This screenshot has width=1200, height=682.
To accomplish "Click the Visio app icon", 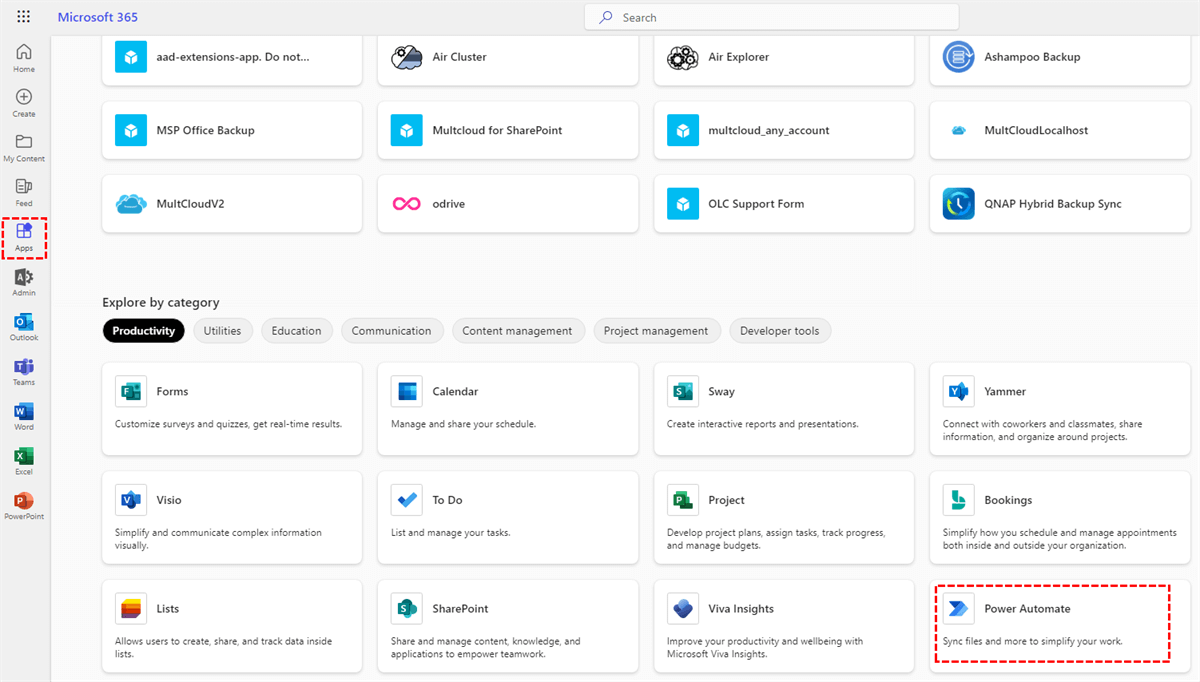I will (131, 500).
